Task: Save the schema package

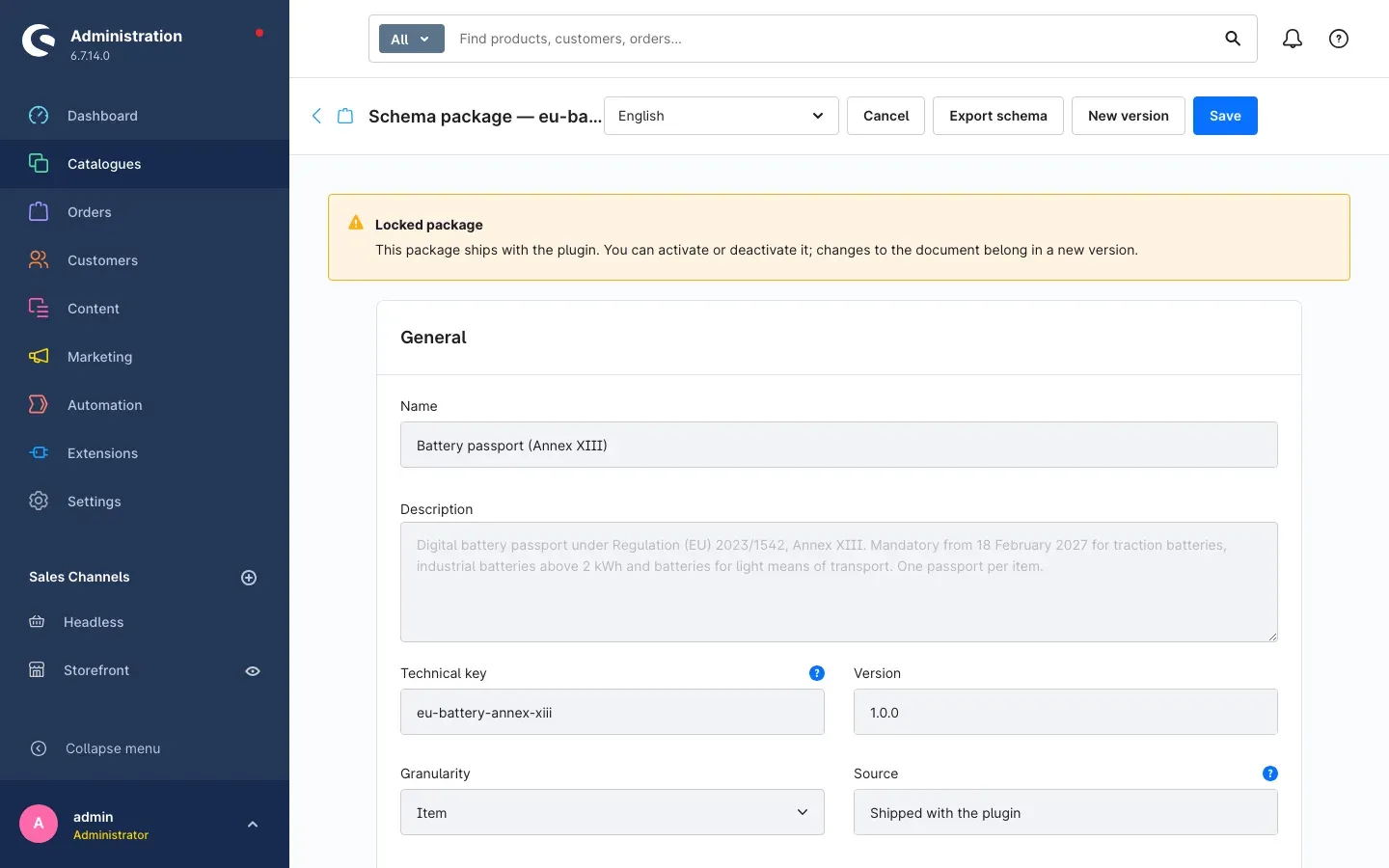Action: (1225, 116)
